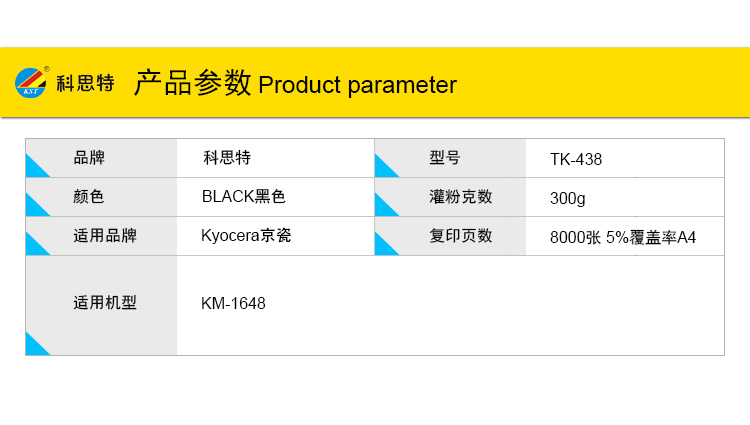Click the 复印页数 label cell
Image resolution: width=750 pixels, height=425 pixels.
click(x=461, y=237)
